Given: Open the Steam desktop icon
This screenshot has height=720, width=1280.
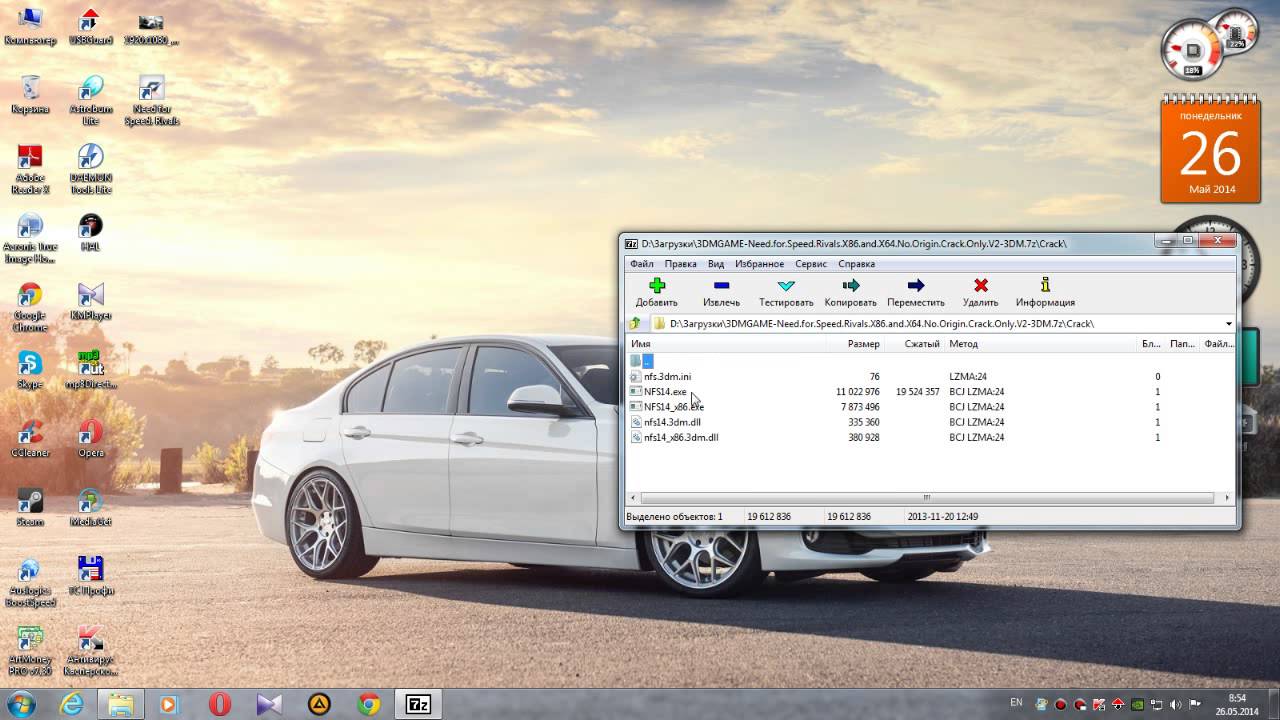Looking at the screenshot, I should click(x=30, y=508).
